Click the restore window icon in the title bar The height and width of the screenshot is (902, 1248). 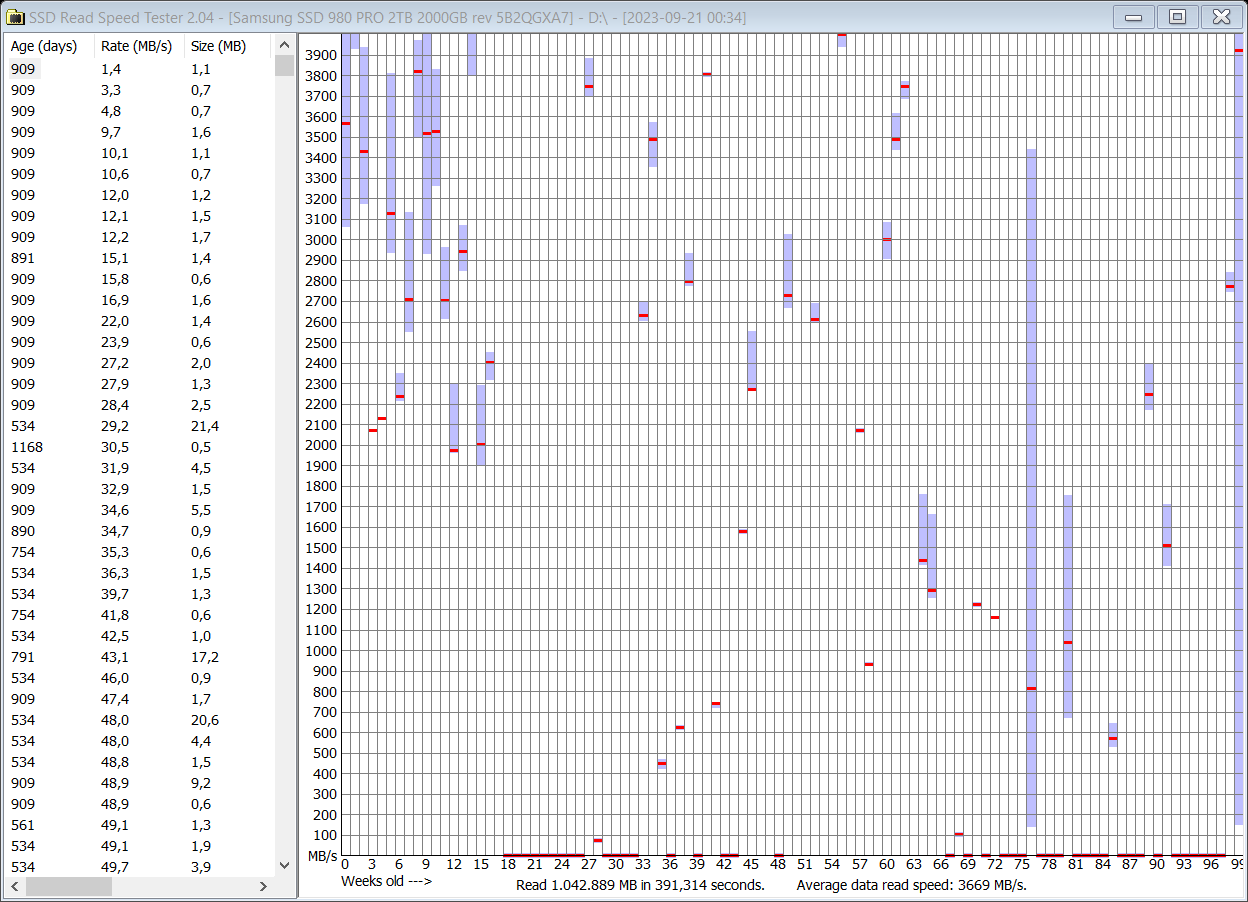point(1178,16)
